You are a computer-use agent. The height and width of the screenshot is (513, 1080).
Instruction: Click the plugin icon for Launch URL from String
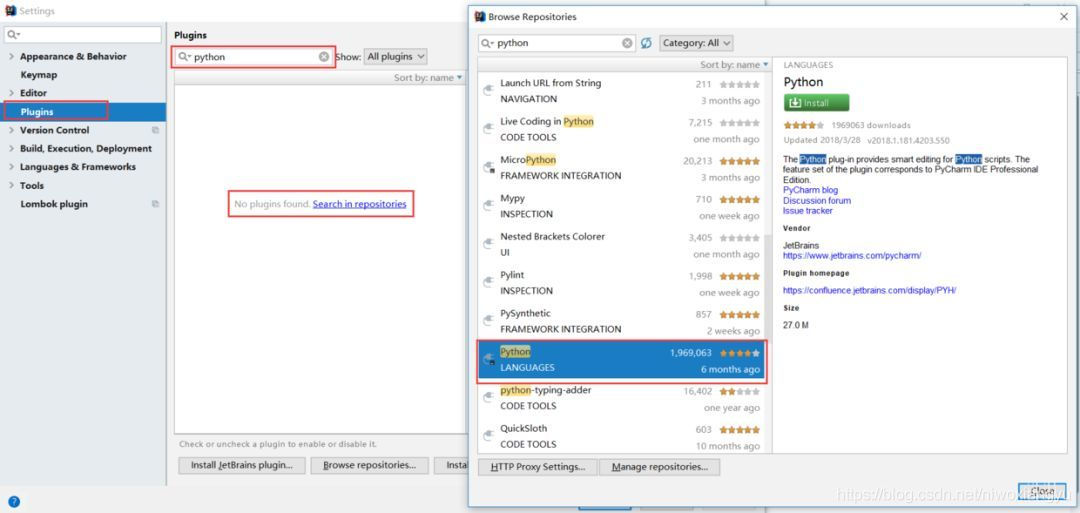click(x=488, y=90)
